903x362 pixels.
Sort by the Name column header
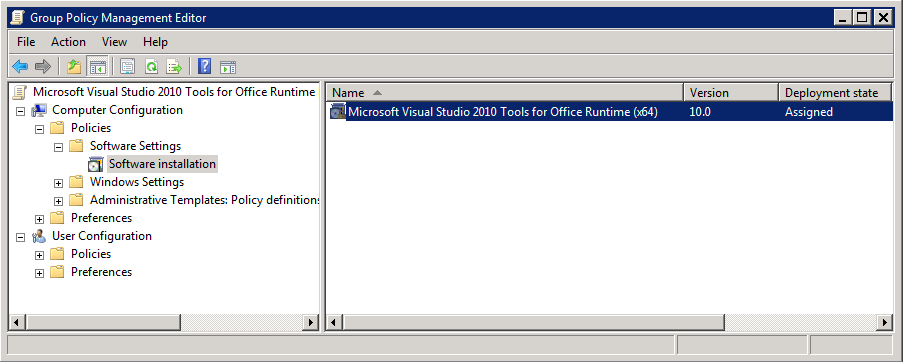505,93
